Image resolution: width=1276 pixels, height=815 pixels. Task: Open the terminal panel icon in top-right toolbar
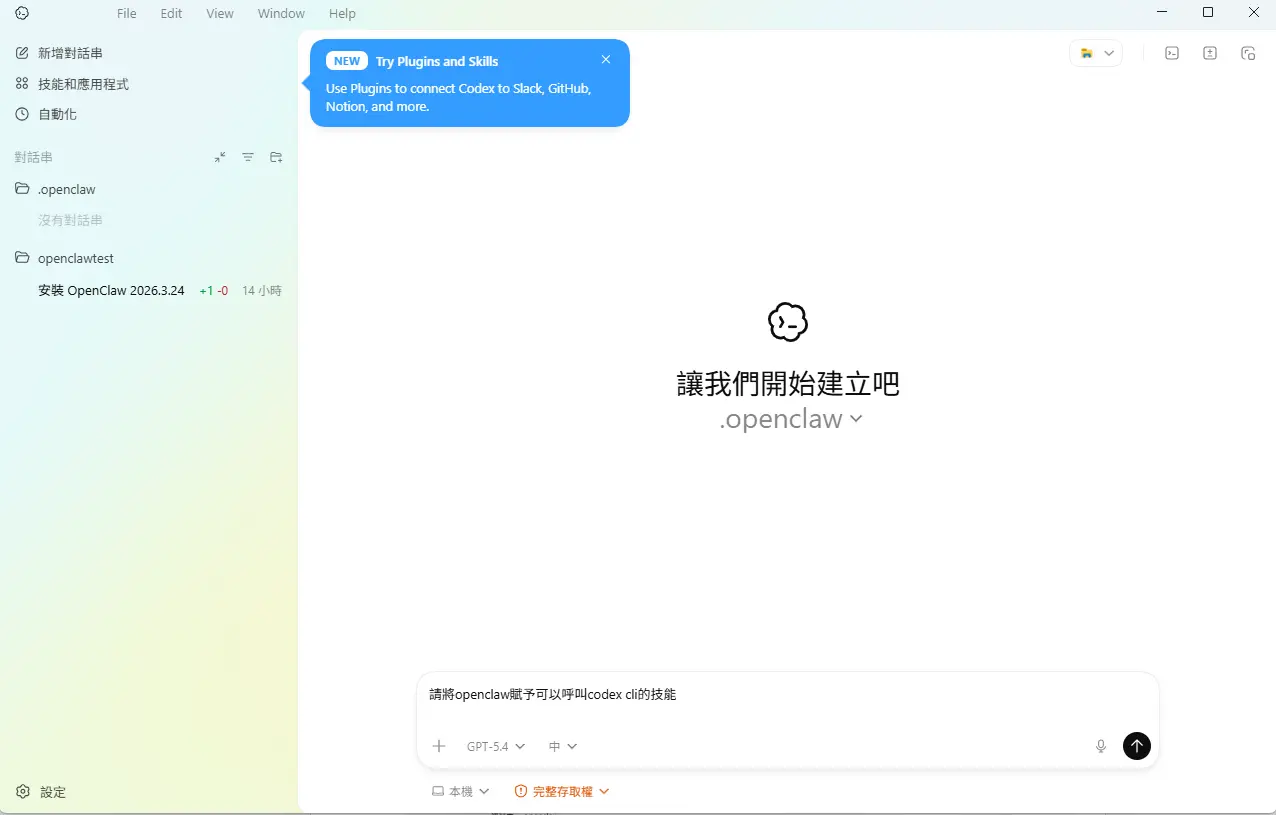coord(1172,54)
